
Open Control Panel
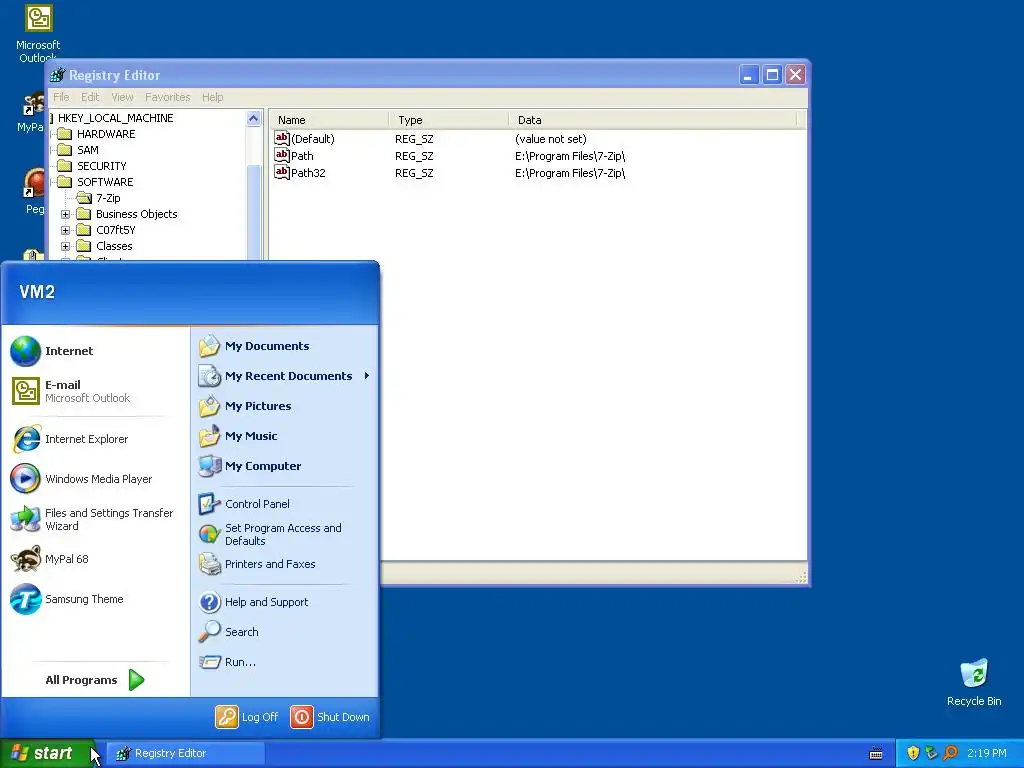coord(257,504)
